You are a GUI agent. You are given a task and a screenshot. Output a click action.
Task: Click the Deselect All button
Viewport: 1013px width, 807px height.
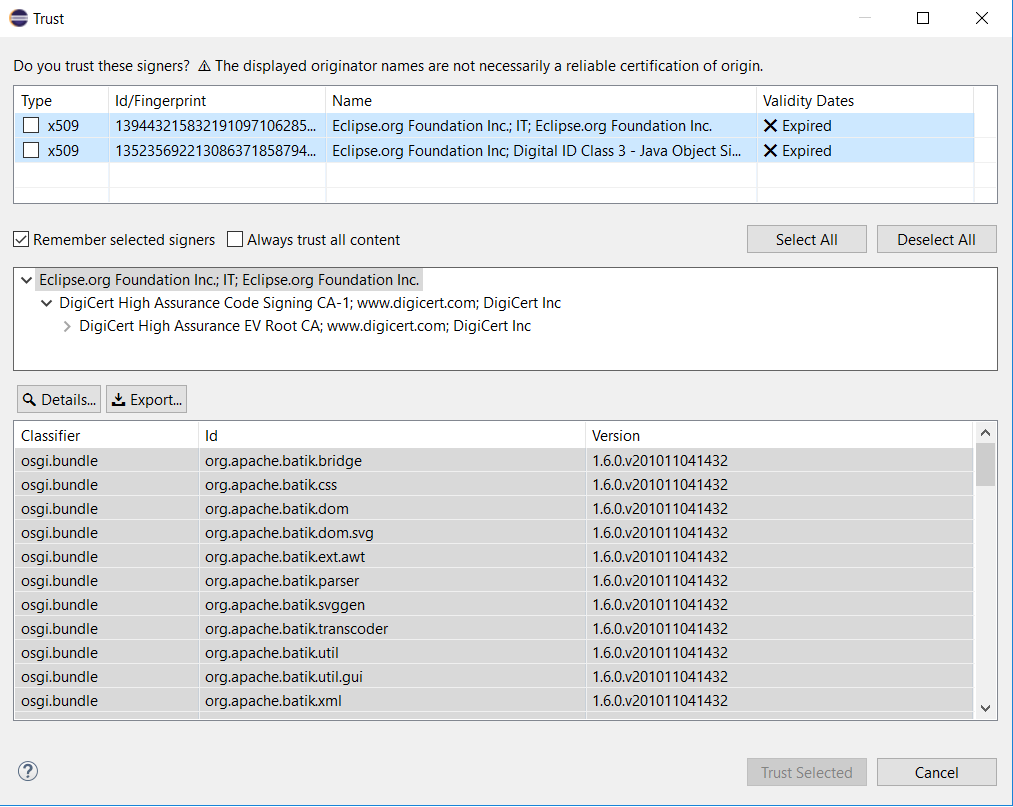(936, 240)
